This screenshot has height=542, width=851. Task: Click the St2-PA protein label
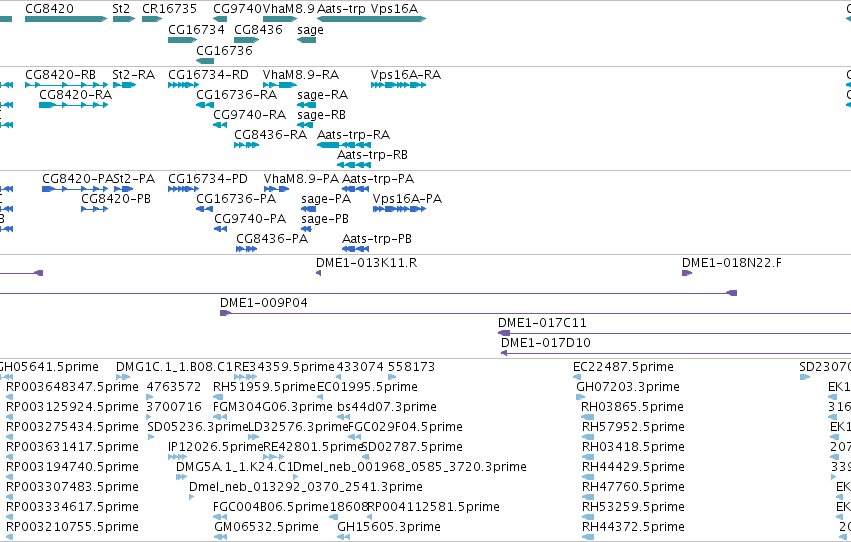click(134, 178)
